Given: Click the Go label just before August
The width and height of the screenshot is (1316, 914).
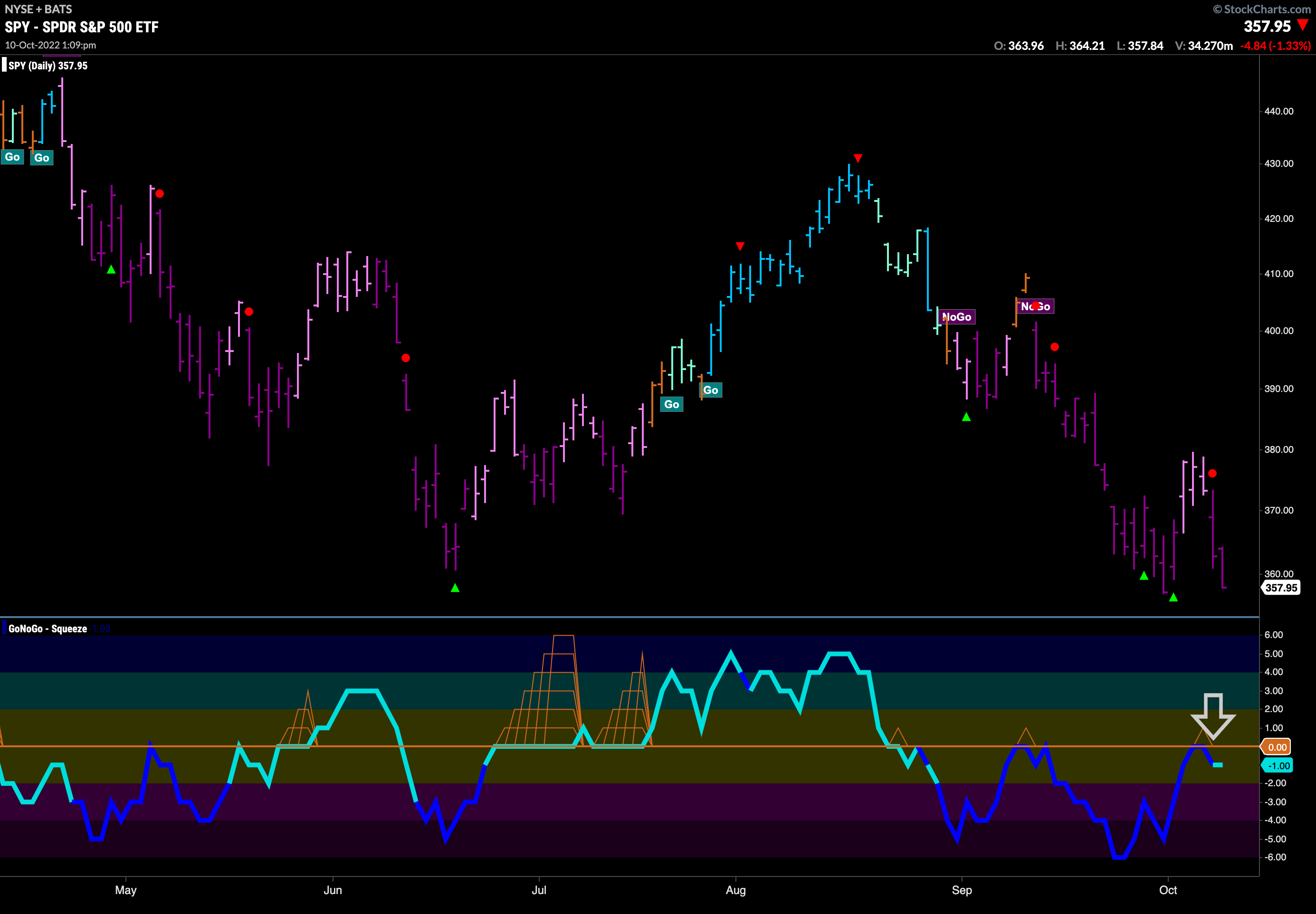Looking at the screenshot, I should [711, 390].
